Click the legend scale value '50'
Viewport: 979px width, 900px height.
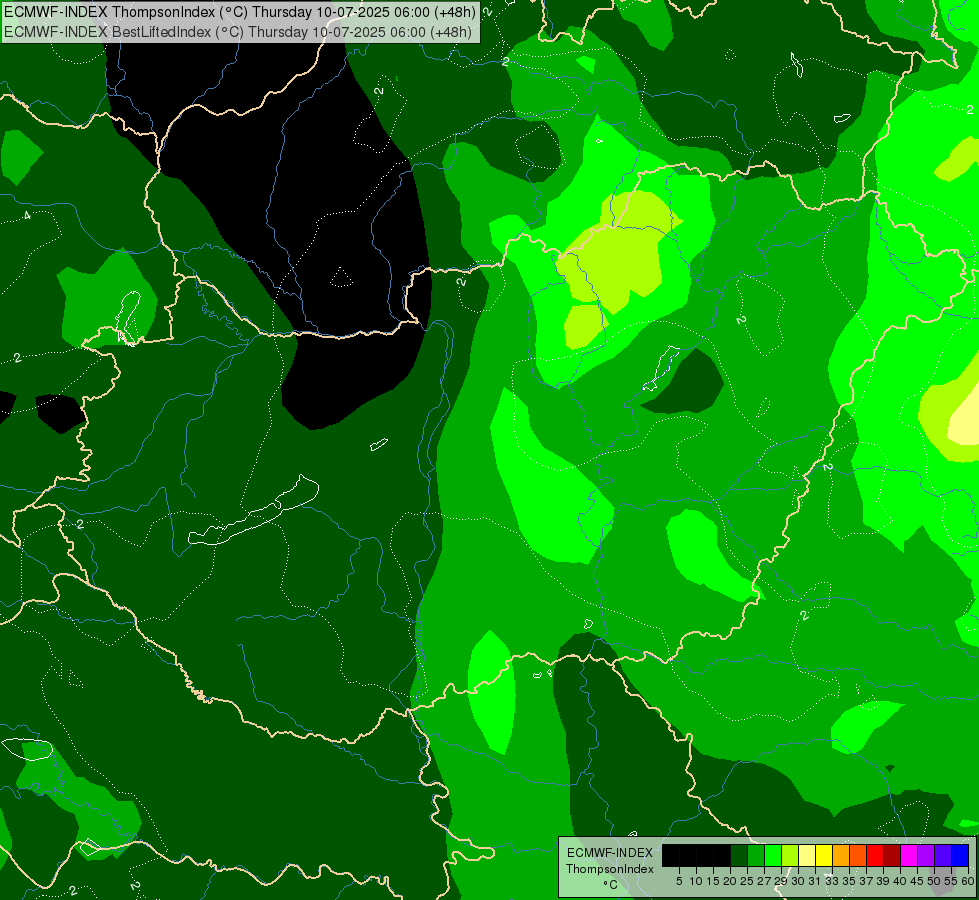[x=934, y=881]
